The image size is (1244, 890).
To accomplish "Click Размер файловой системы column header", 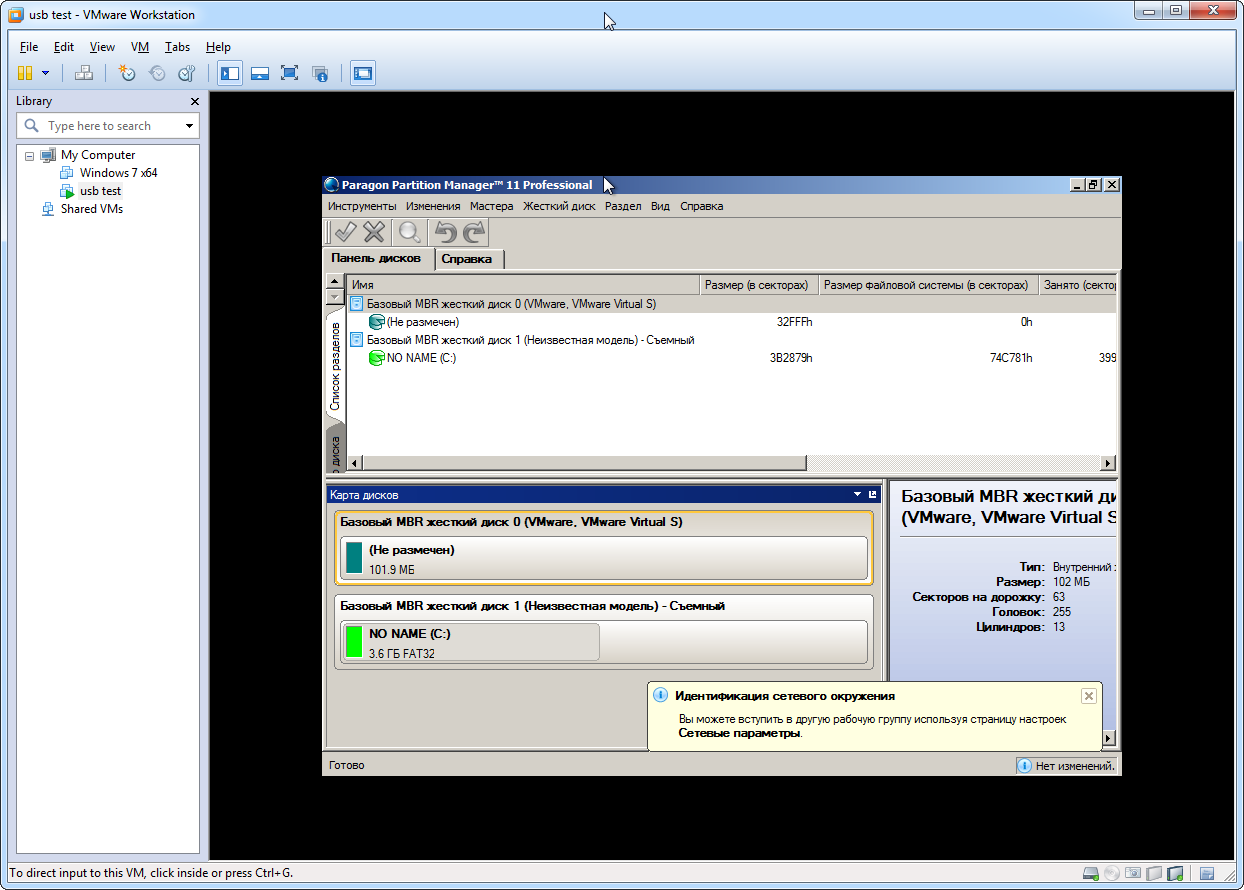I will tap(928, 285).
